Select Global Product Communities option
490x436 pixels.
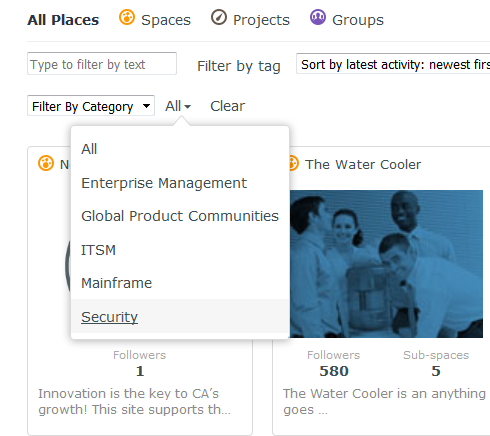[x=180, y=216]
